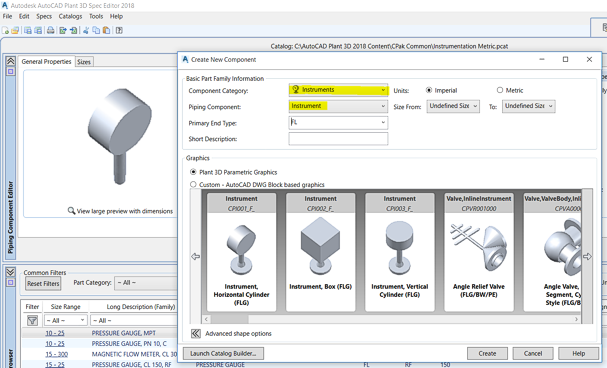
Task: Click the Size Range column header
Action: (x=65, y=306)
